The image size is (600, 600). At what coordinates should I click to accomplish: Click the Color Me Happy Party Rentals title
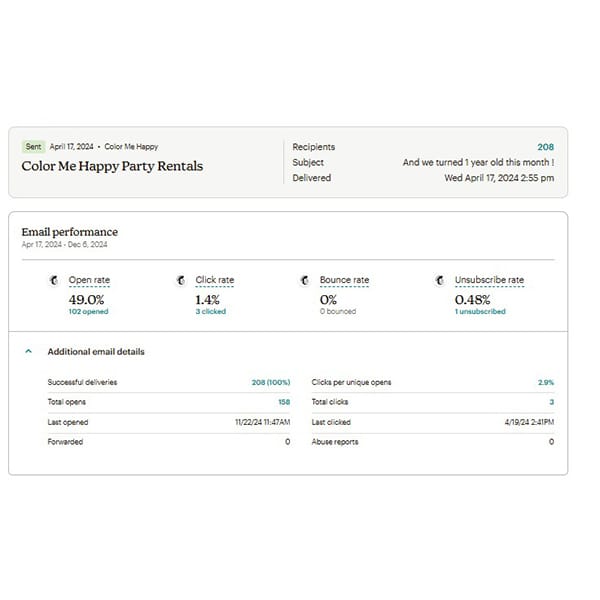(x=112, y=166)
